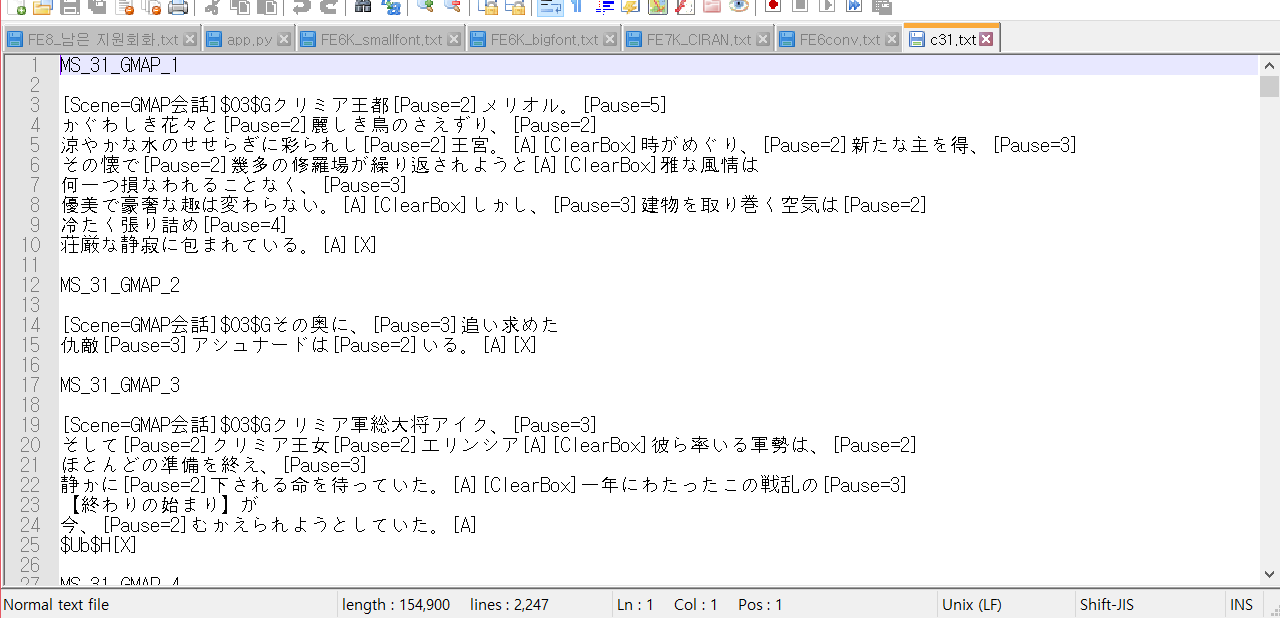Viewport: 1280px width, 618px height.
Task: Click the Shift-JIS encoding in status bar
Action: click(x=1107, y=605)
